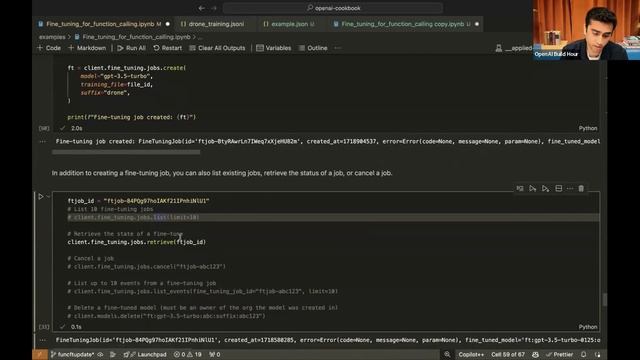Add a new Code cell

click(49, 48)
